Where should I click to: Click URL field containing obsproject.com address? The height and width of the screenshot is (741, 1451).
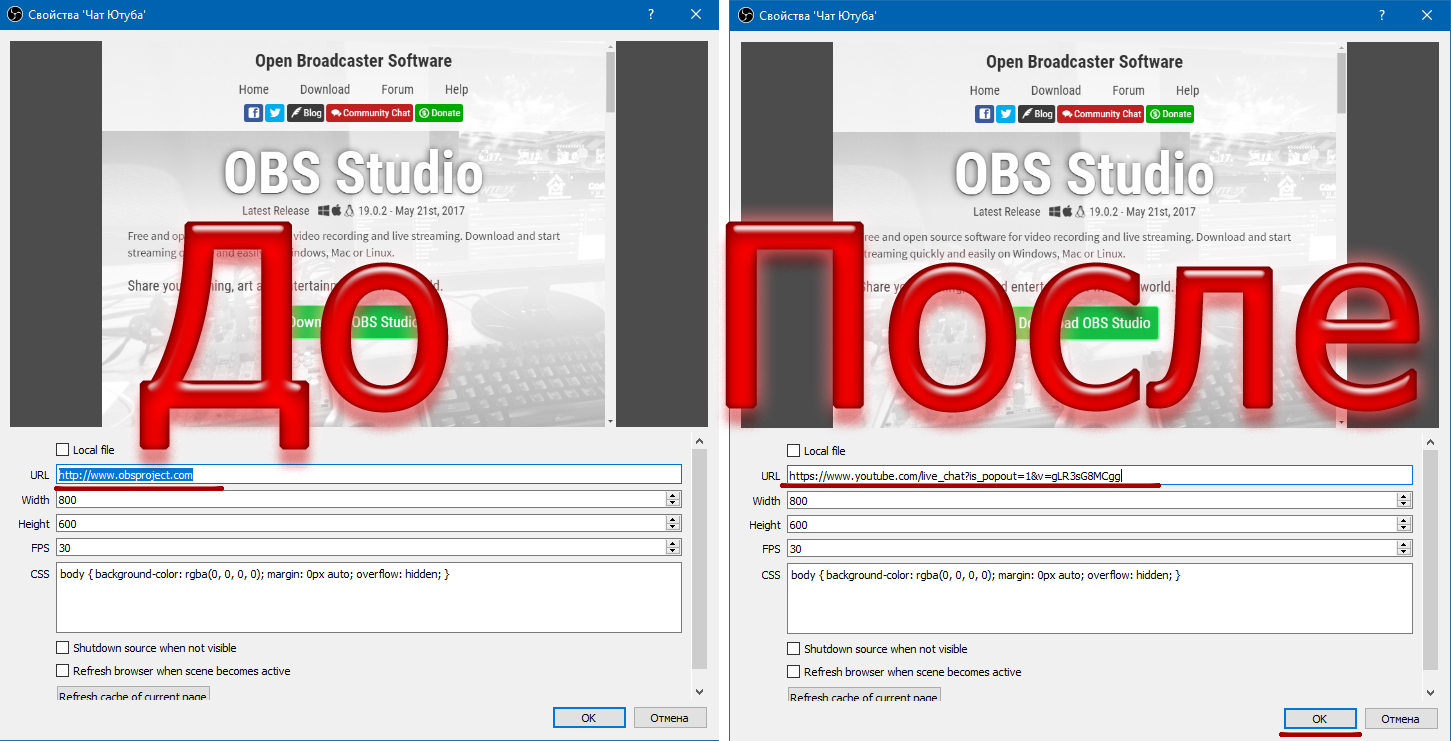369,475
